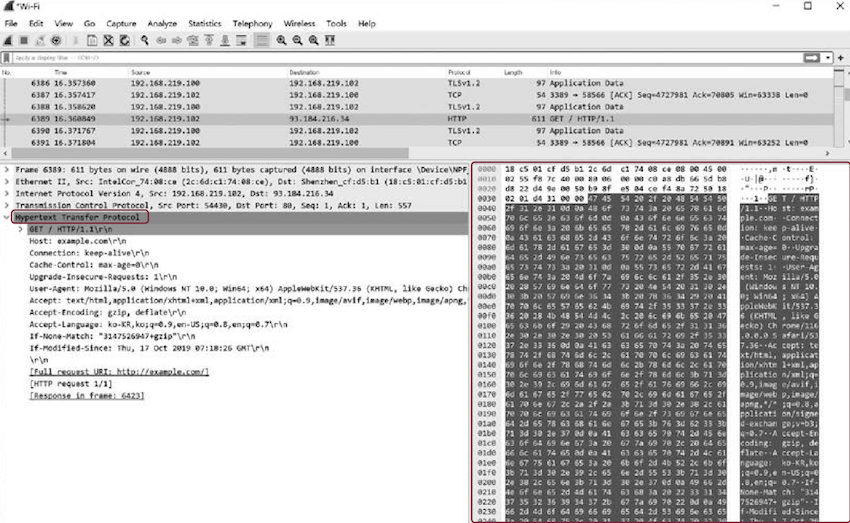Select the Accept-Language header line
Screen dimensions: 850x523
(x=158, y=325)
